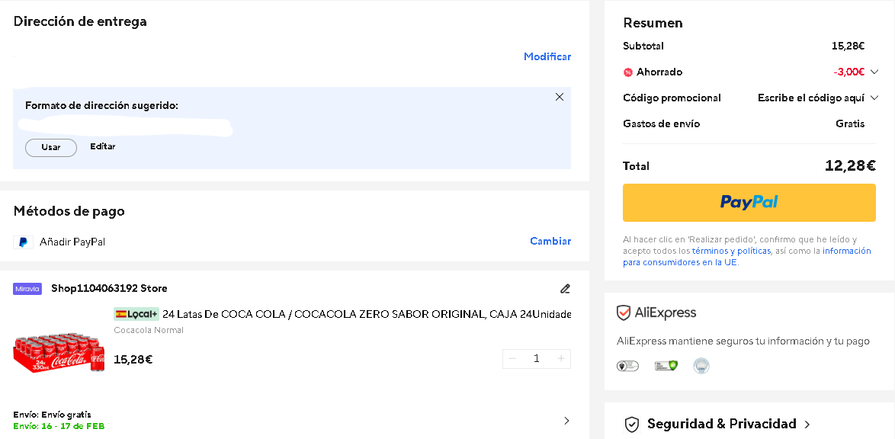Image resolution: width=895 pixels, height=439 pixels.
Task: Click the first security certification badge
Action: point(628,366)
